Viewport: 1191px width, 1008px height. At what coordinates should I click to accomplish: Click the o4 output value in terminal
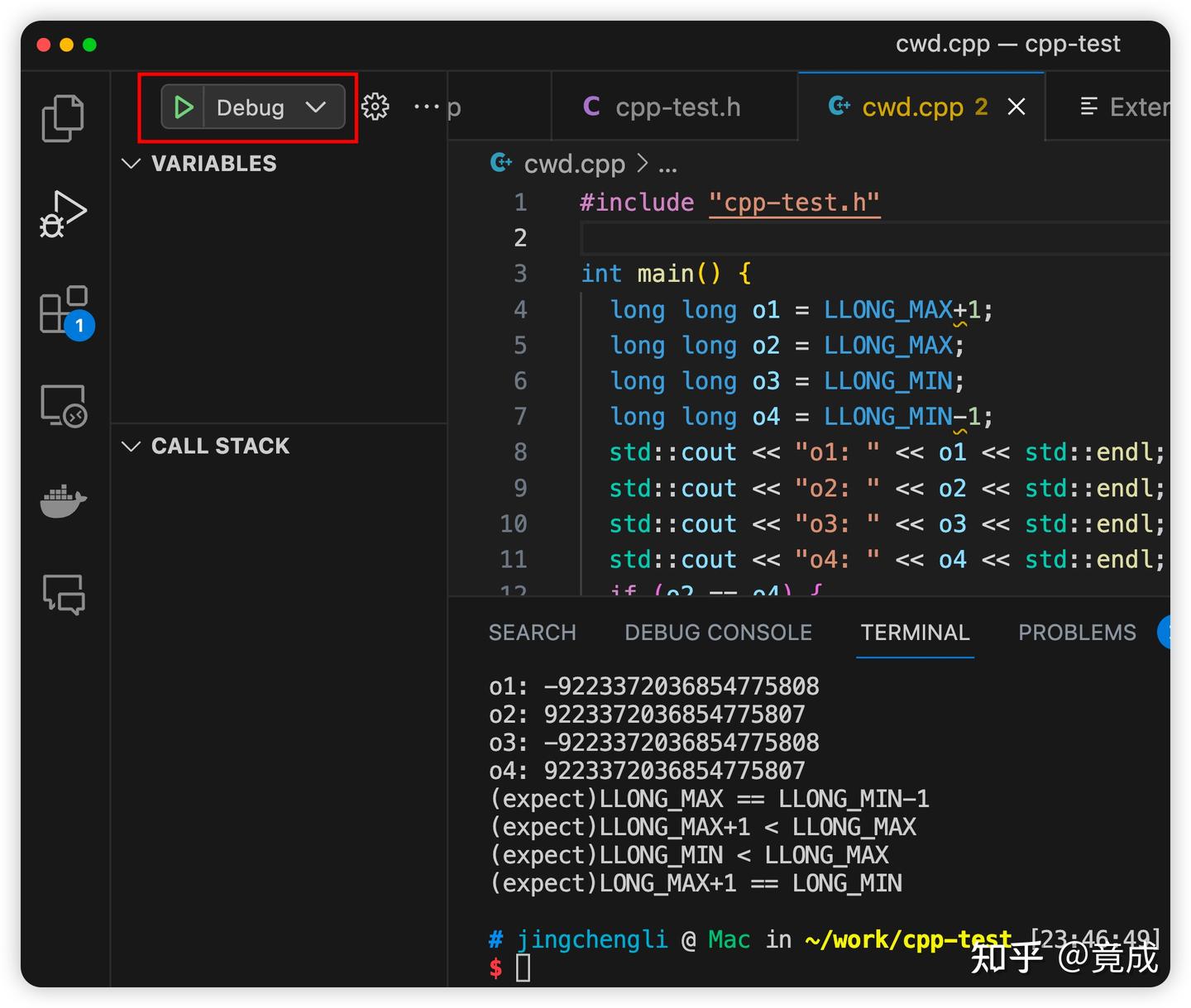point(674,771)
